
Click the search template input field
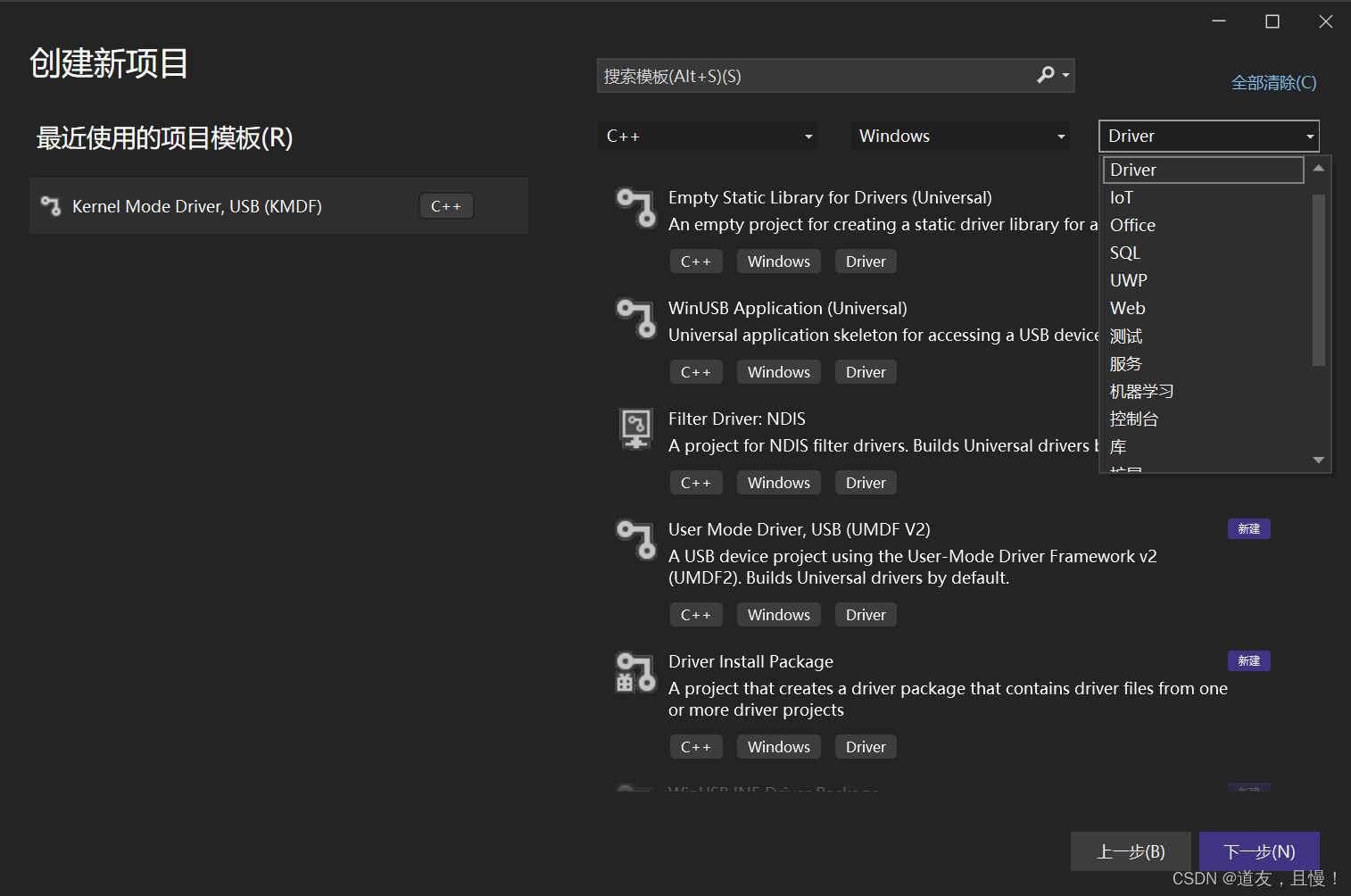[x=803, y=75]
